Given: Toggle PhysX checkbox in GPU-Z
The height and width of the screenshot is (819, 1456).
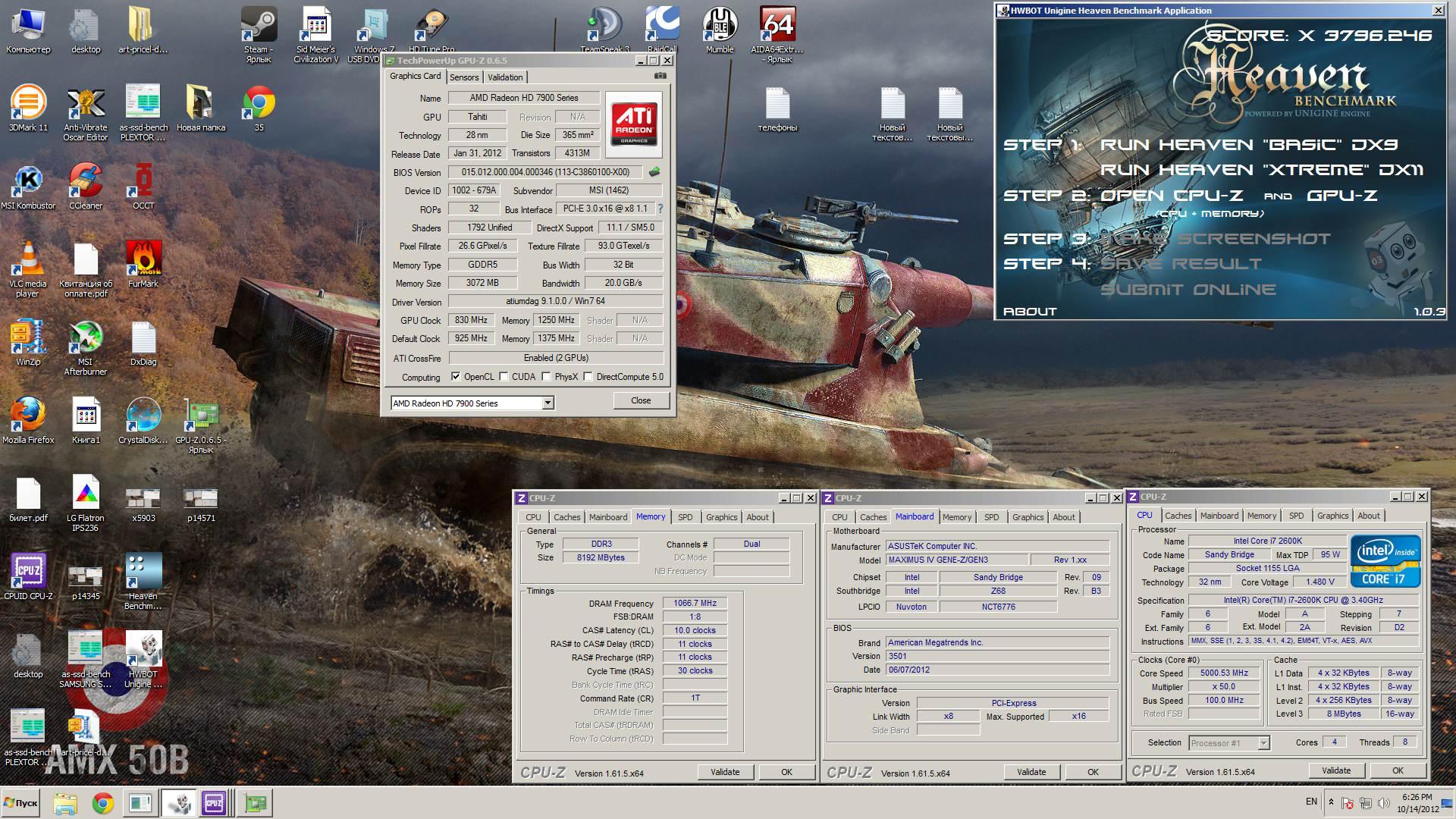Looking at the screenshot, I should point(546,376).
